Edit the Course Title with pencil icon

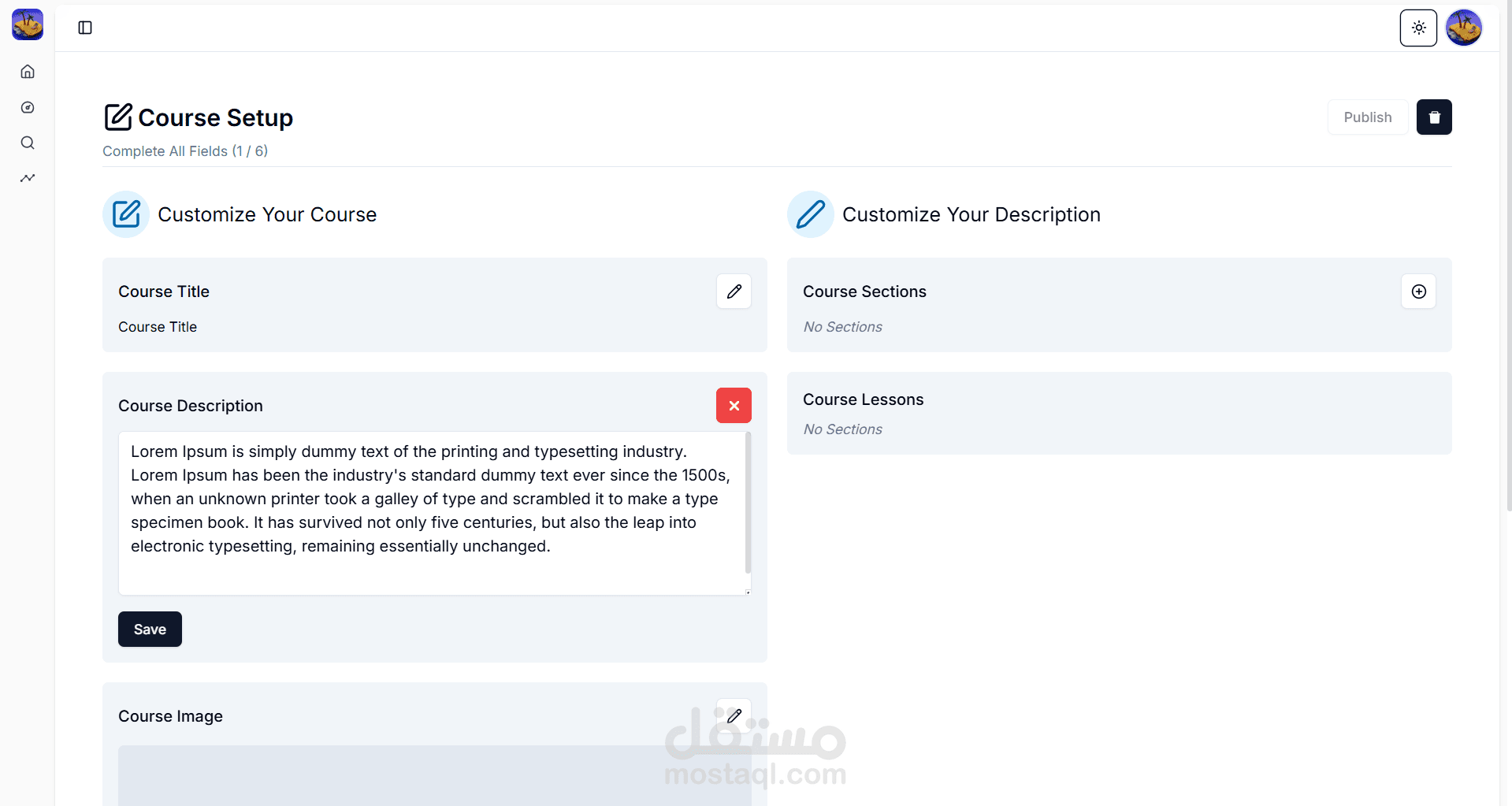pos(734,292)
